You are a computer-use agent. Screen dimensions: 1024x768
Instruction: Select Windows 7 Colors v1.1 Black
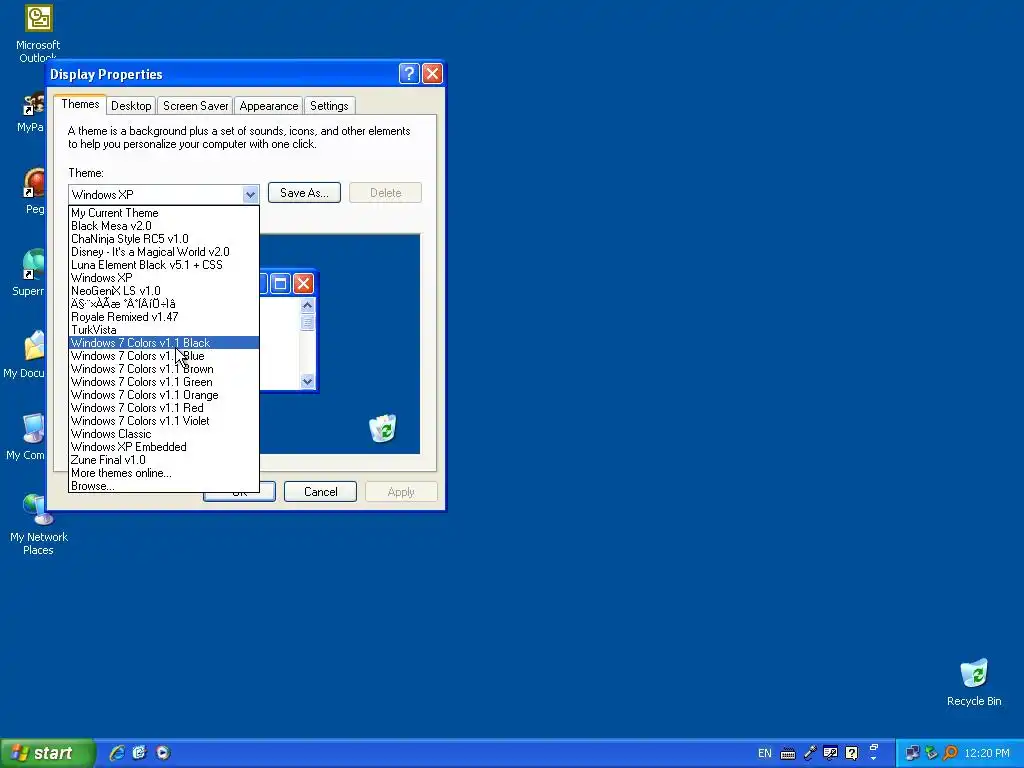click(164, 343)
